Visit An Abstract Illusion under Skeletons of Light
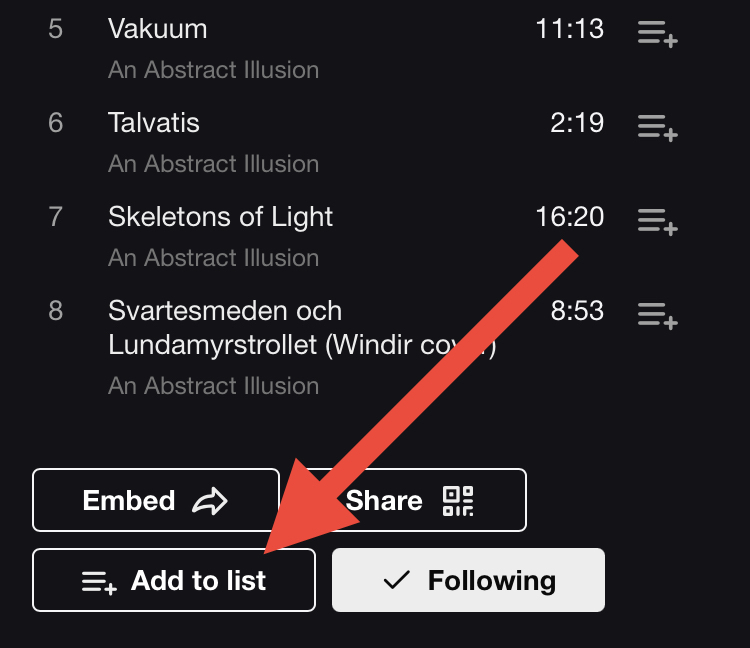 coord(213,258)
